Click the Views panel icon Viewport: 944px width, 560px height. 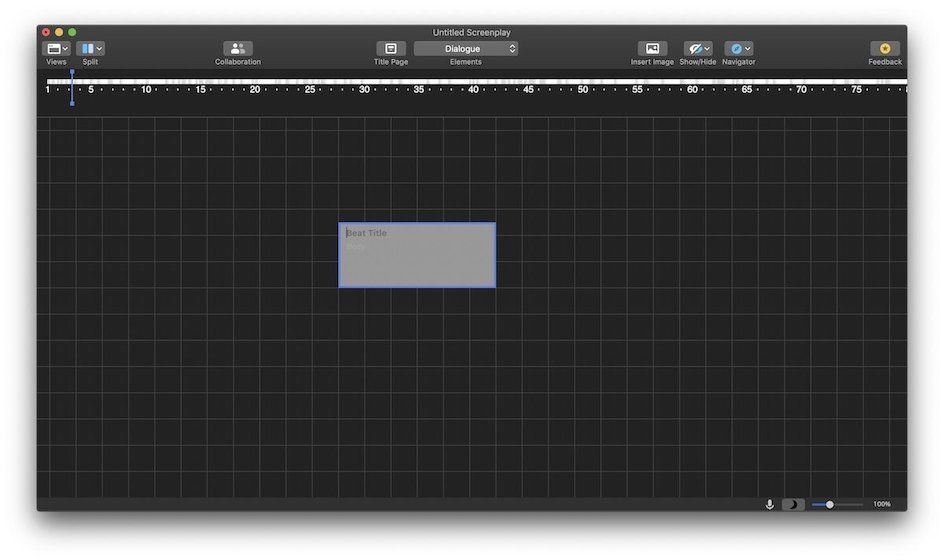pos(53,48)
